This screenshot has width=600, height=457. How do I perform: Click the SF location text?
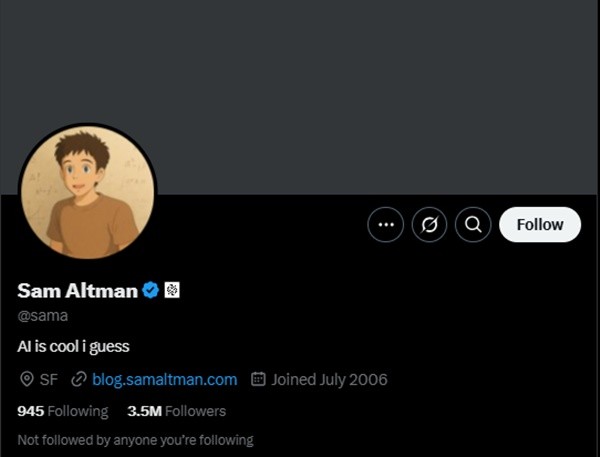pyautogui.click(x=49, y=379)
